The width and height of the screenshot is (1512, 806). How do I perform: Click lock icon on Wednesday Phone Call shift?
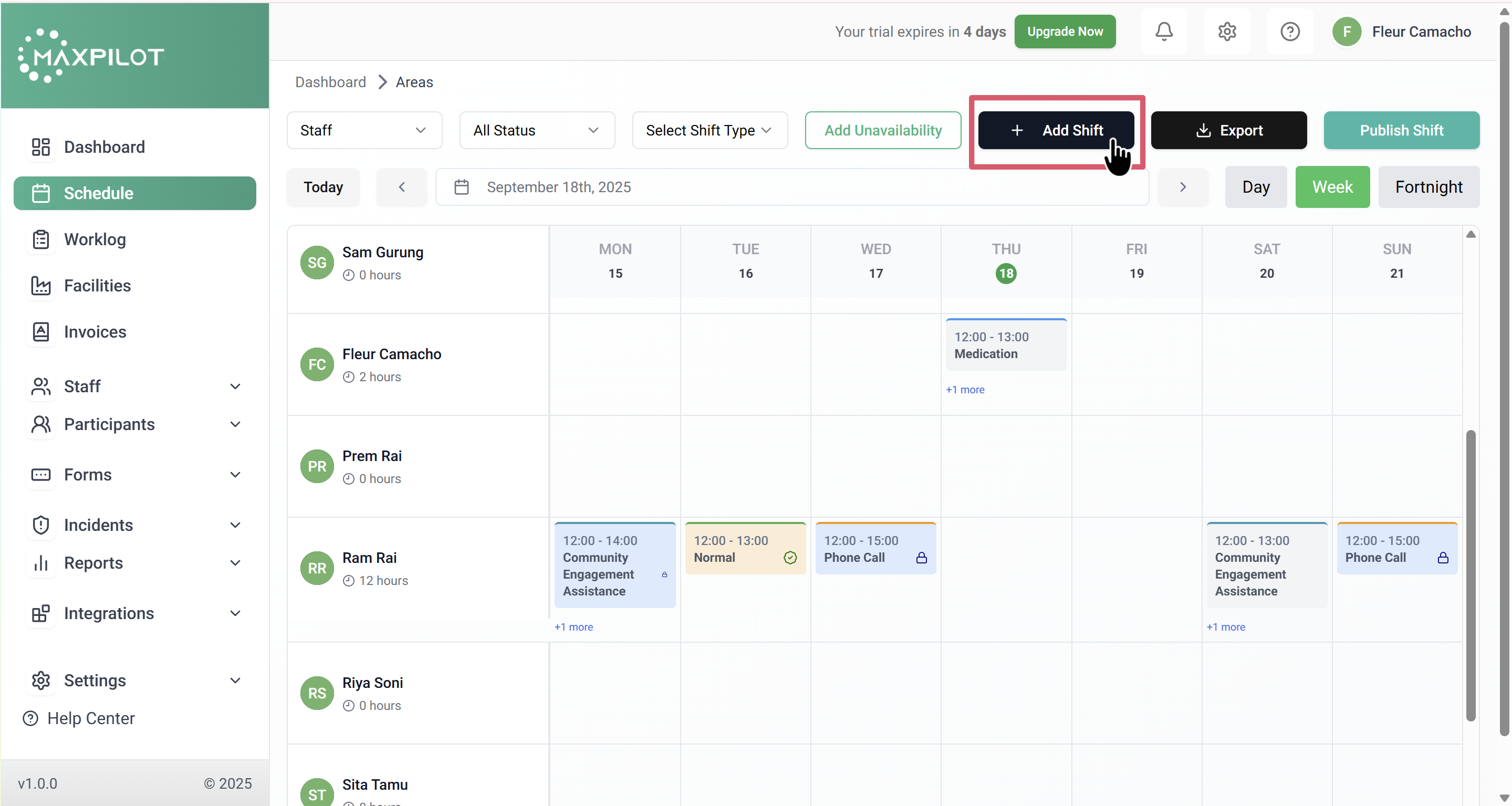click(921, 557)
